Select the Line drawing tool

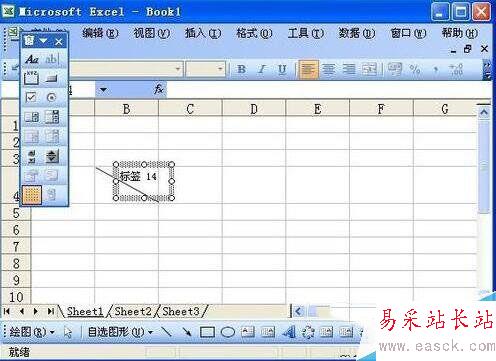(x=166, y=332)
